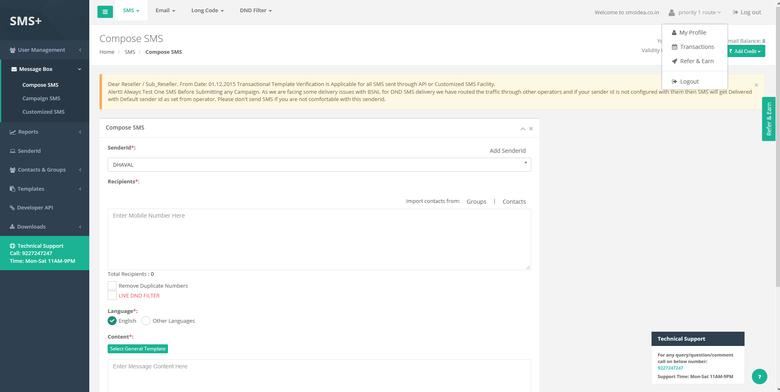
Task: Open the vertical Refer & Earn side tab
Action: 769,119
